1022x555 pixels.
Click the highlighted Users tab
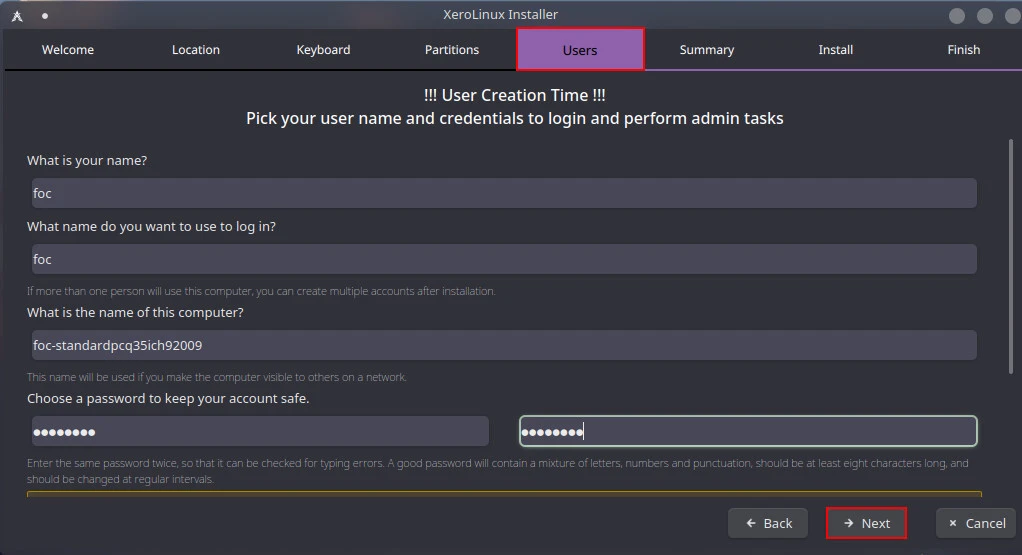[x=580, y=50]
